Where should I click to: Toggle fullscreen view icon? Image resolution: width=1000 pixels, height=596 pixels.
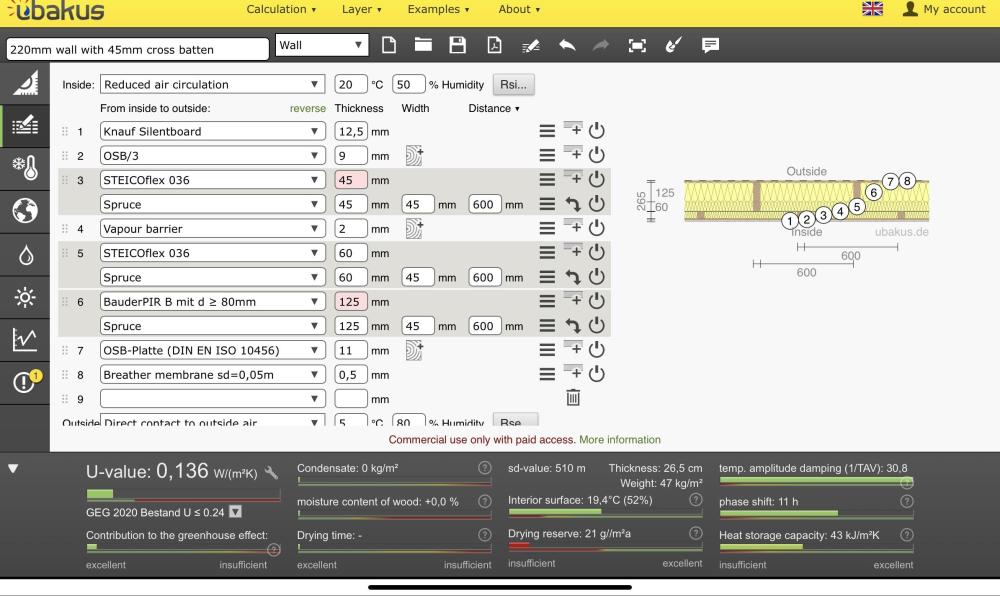(636, 45)
